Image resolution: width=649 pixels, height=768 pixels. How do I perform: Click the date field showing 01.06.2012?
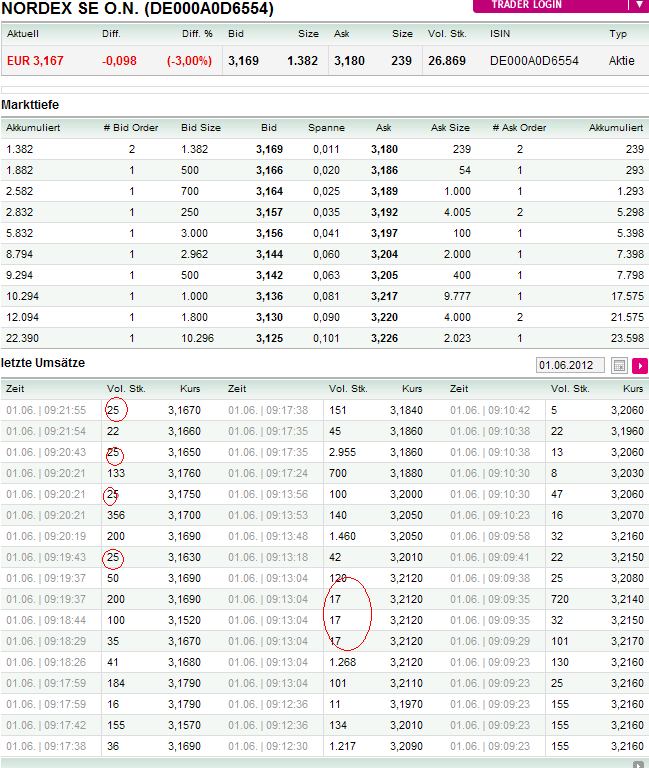(x=570, y=365)
